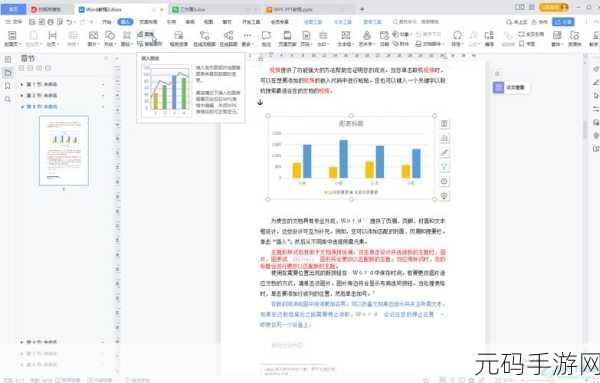
Task: Open the File menu
Action: click(14, 22)
